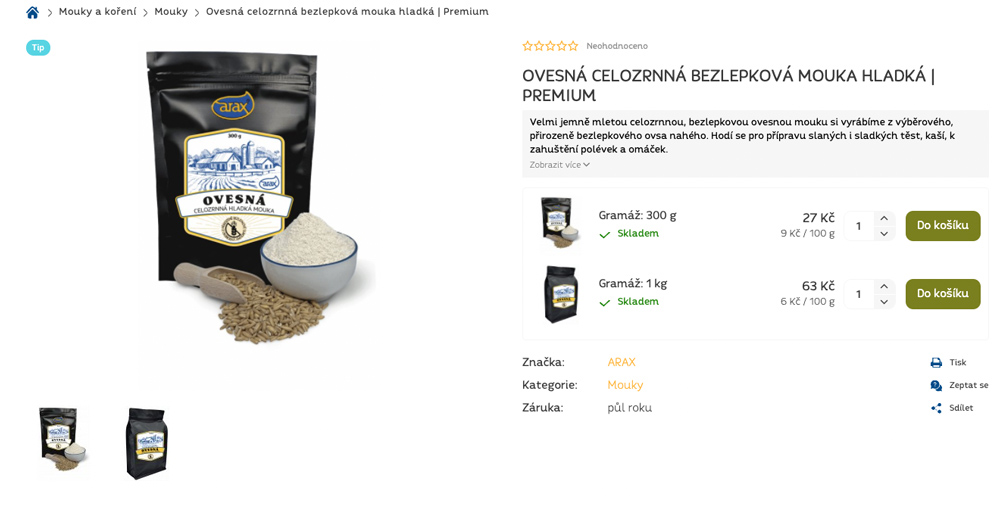The image size is (1000, 508).
Task: Decrease quantity for the 300 g package
Action: pyautogui.click(x=884, y=234)
